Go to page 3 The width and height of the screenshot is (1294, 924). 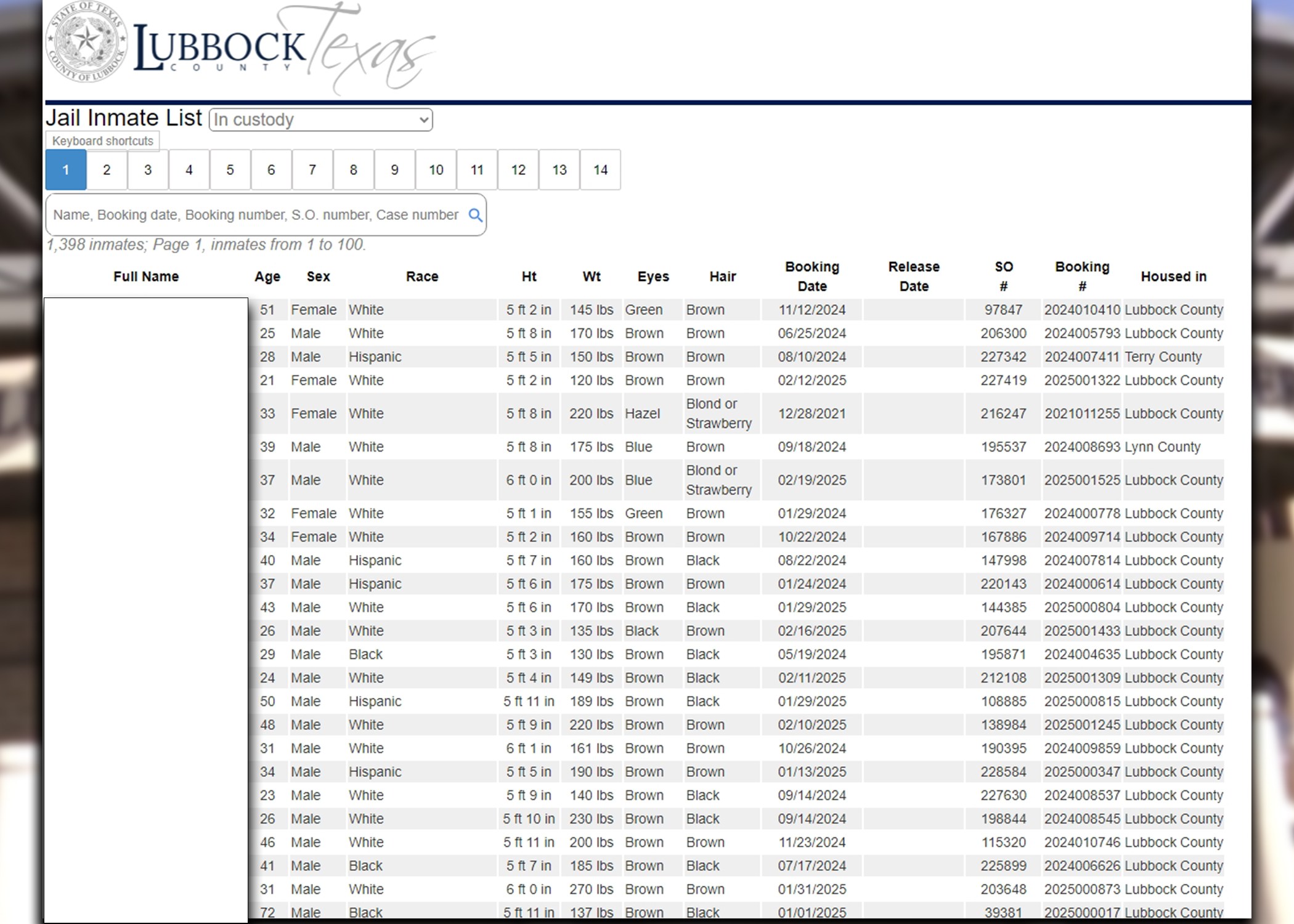[148, 170]
